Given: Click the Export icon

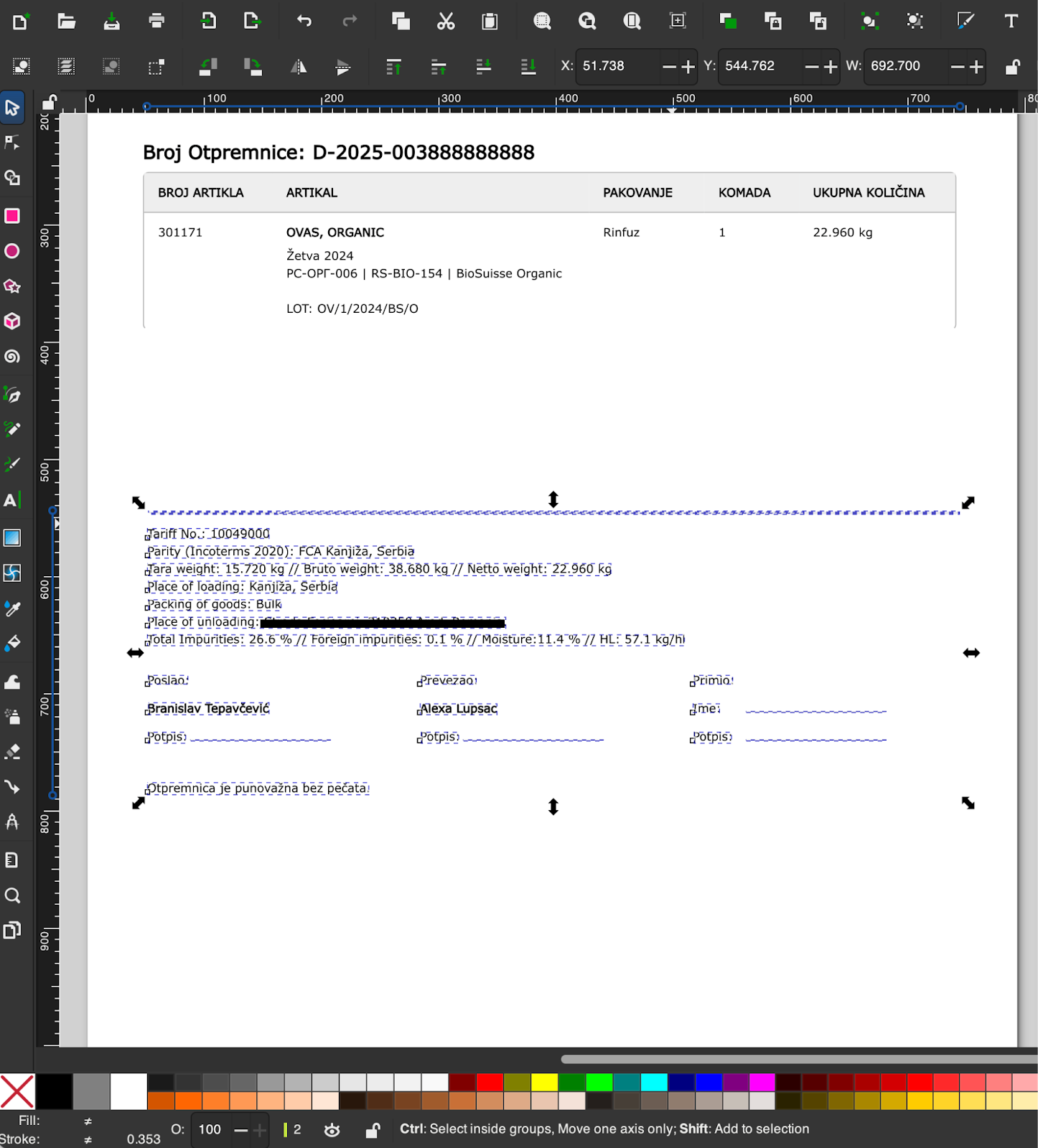Looking at the screenshot, I should click(252, 21).
